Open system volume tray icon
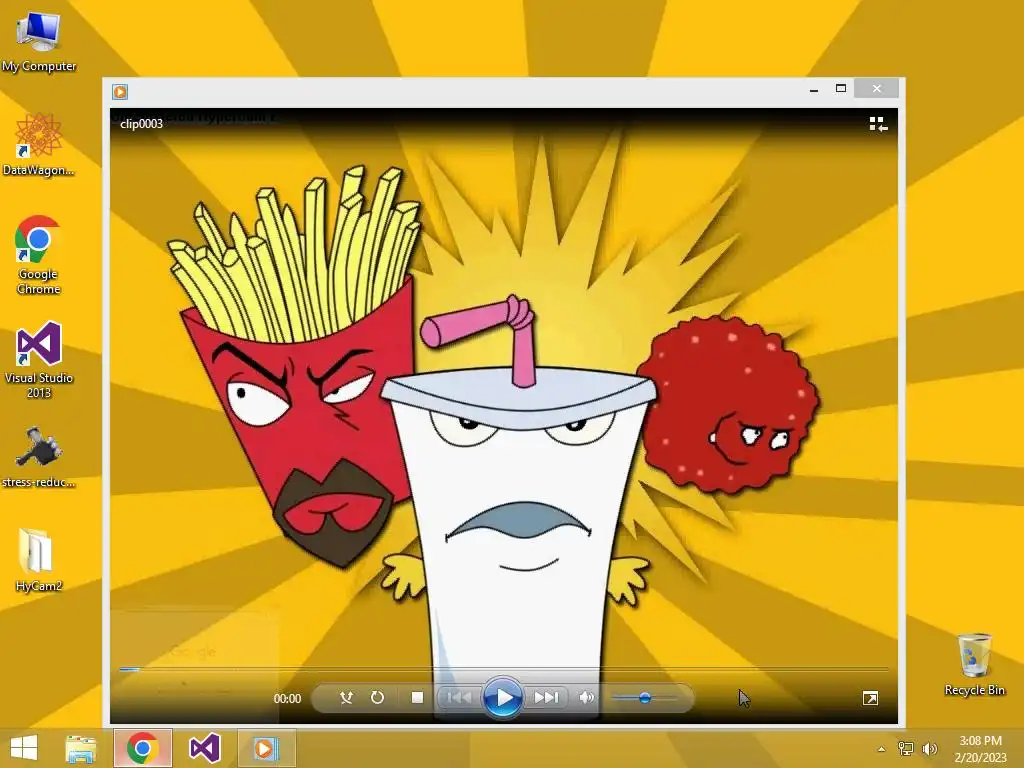This screenshot has height=768, width=1024. (929, 748)
